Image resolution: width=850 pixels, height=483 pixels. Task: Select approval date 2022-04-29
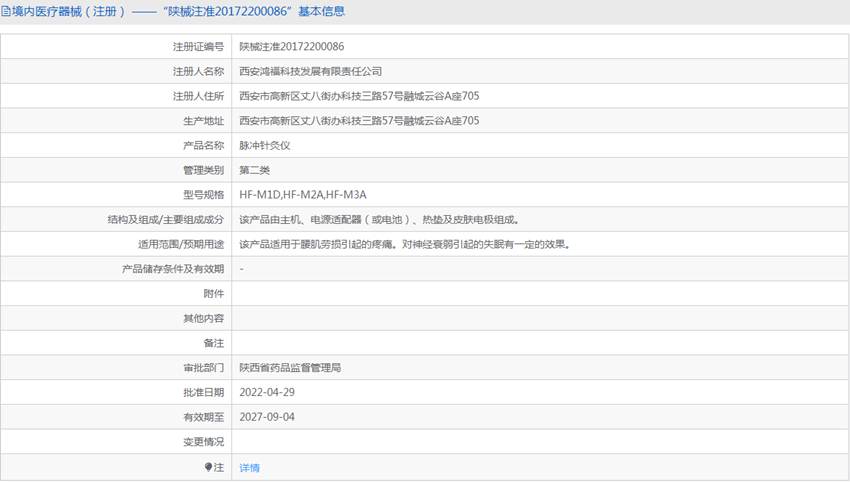(267, 392)
